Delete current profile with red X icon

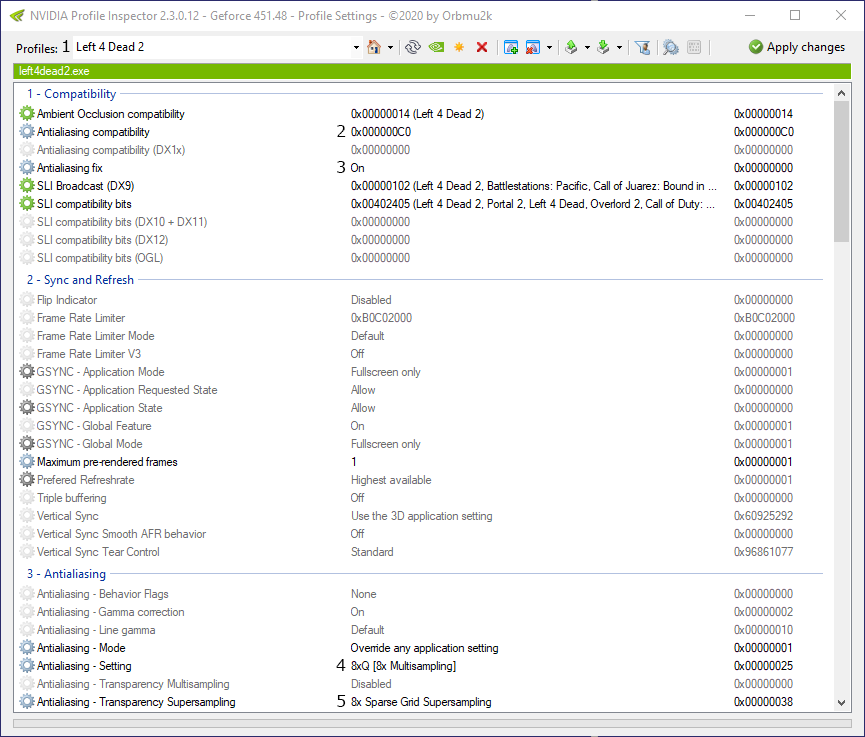point(482,47)
